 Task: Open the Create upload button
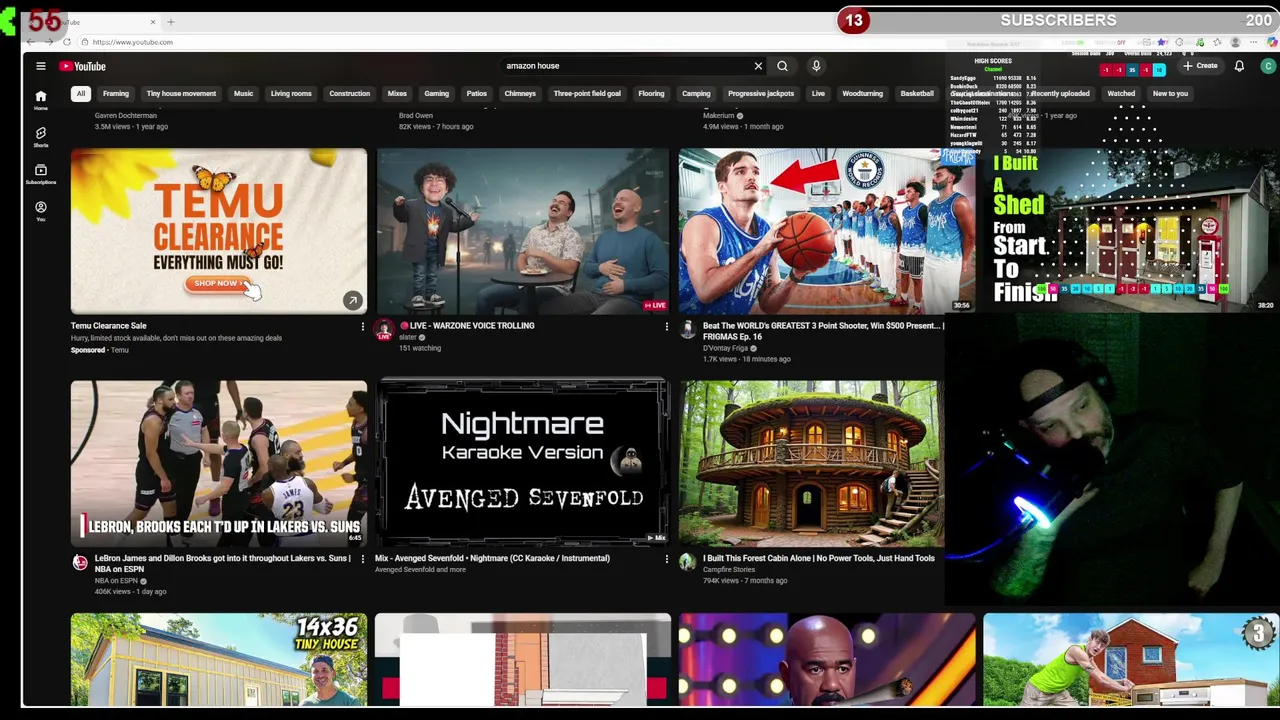[x=1200, y=66]
